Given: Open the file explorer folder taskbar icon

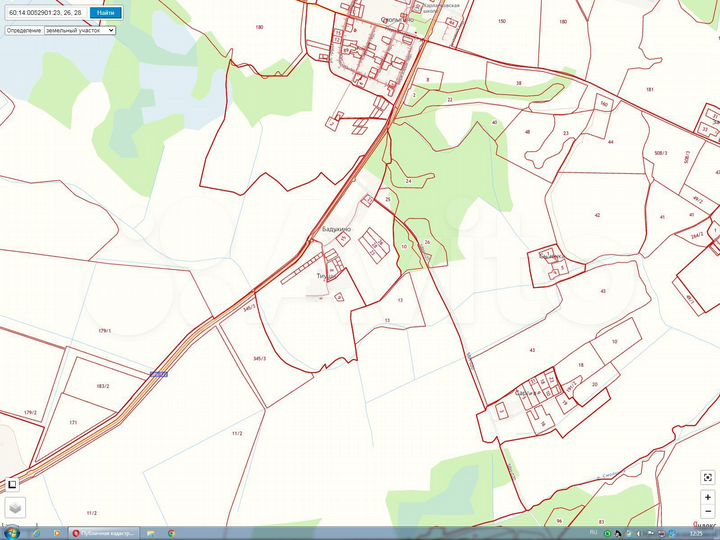Looking at the screenshot, I should pos(151,533).
